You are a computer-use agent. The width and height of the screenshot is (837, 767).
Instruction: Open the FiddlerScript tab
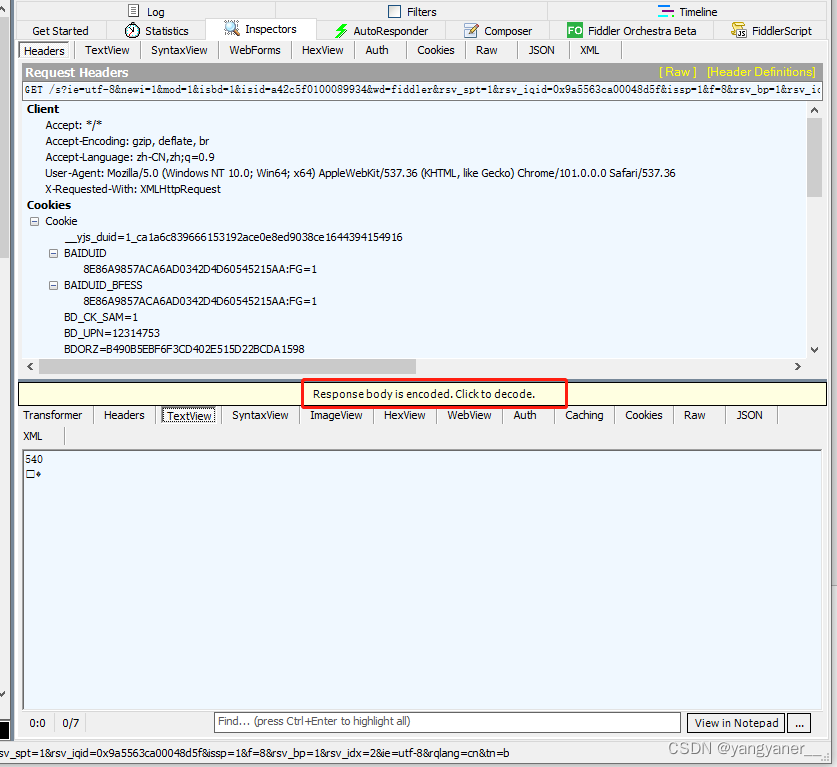771,31
